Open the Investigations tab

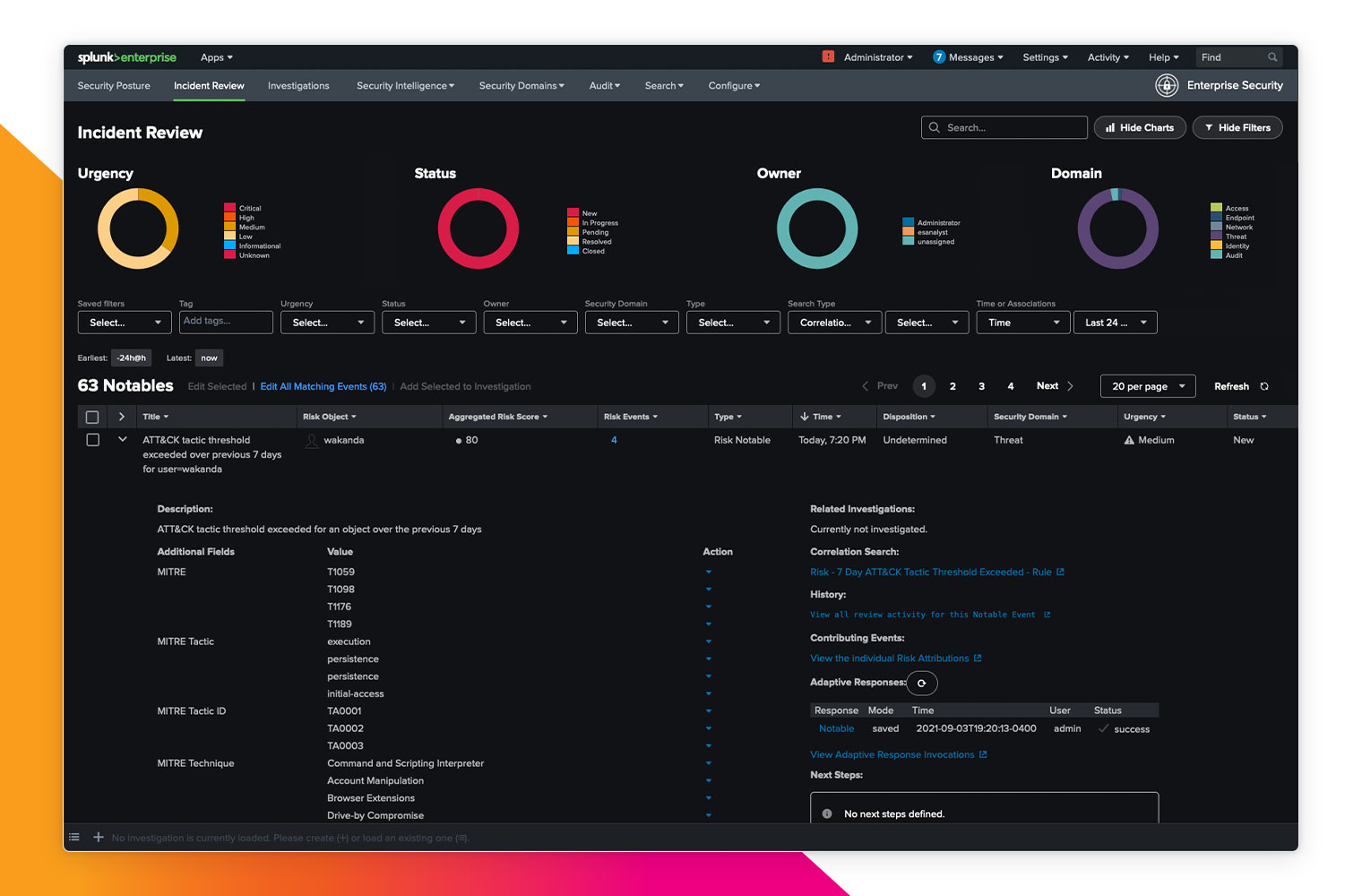(298, 86)
